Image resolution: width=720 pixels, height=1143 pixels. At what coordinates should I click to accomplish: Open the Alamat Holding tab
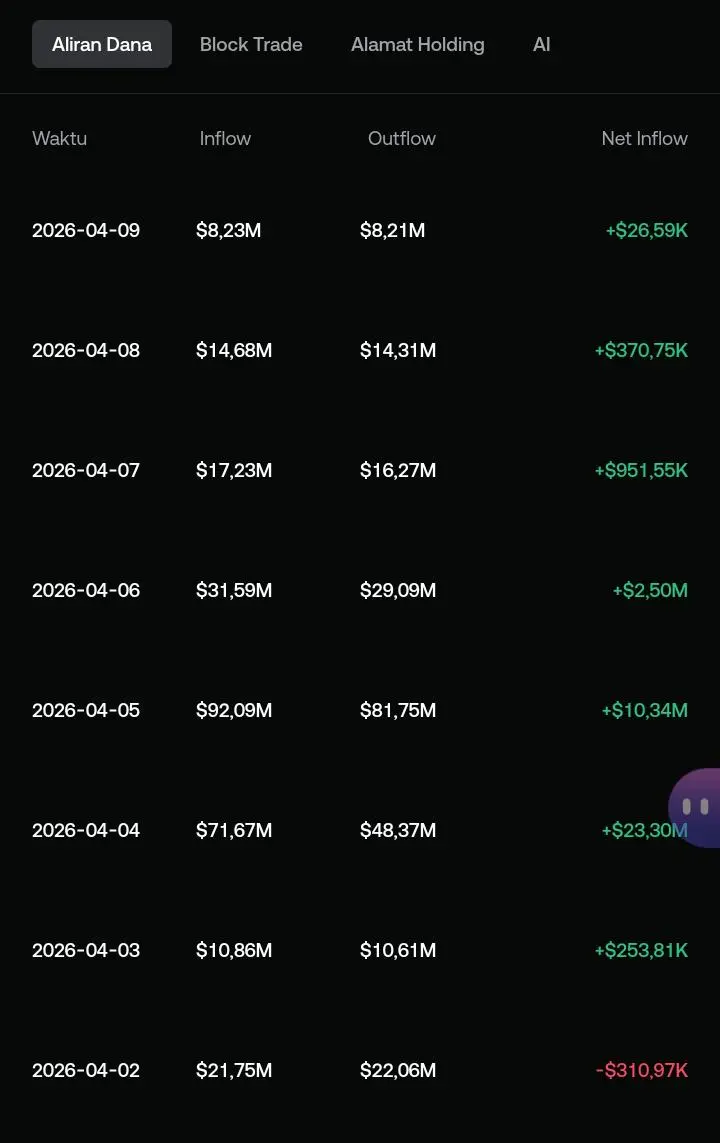(x=418, y=44)
